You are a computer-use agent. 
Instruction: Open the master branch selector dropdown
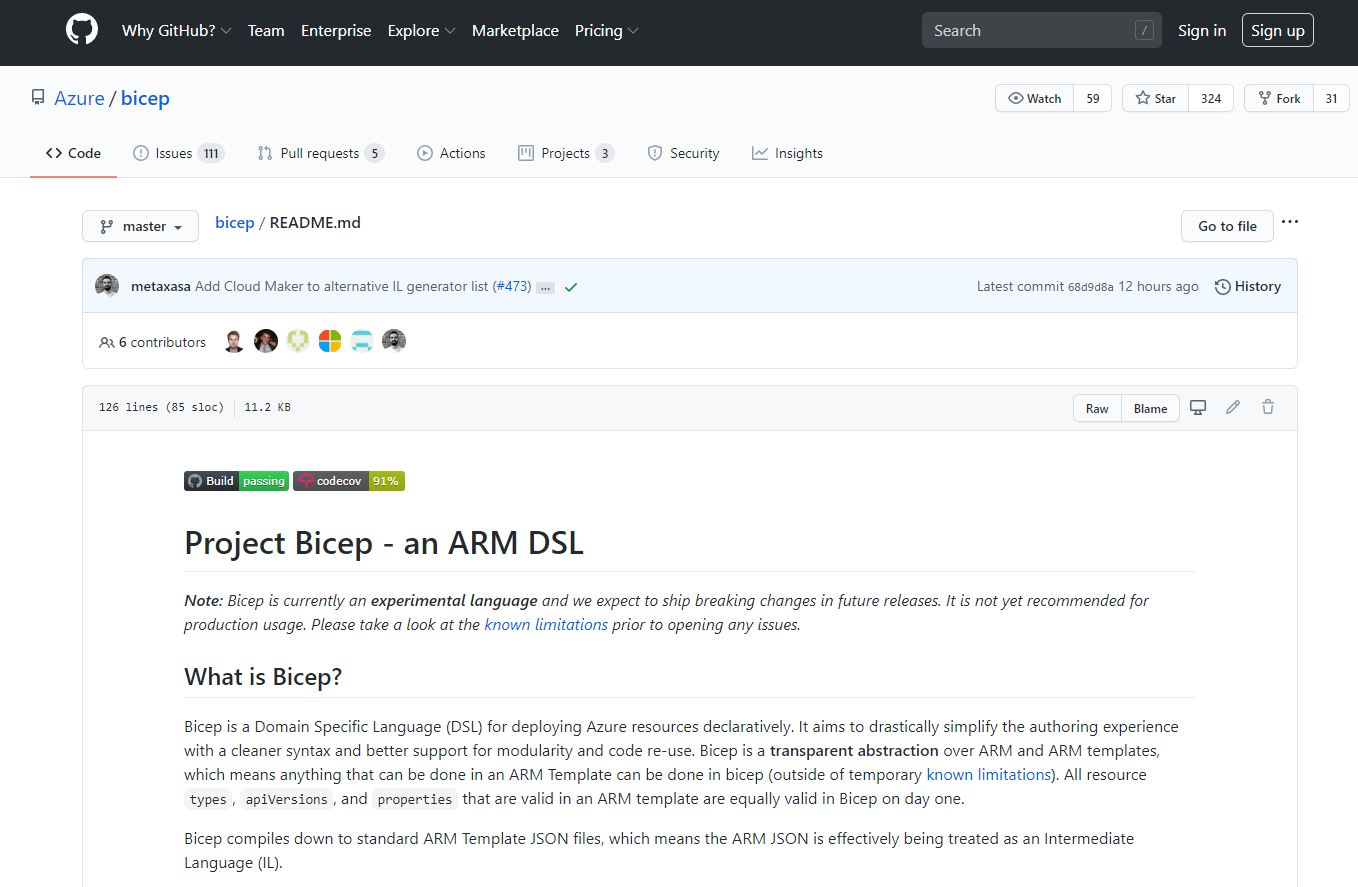(140, 227)
